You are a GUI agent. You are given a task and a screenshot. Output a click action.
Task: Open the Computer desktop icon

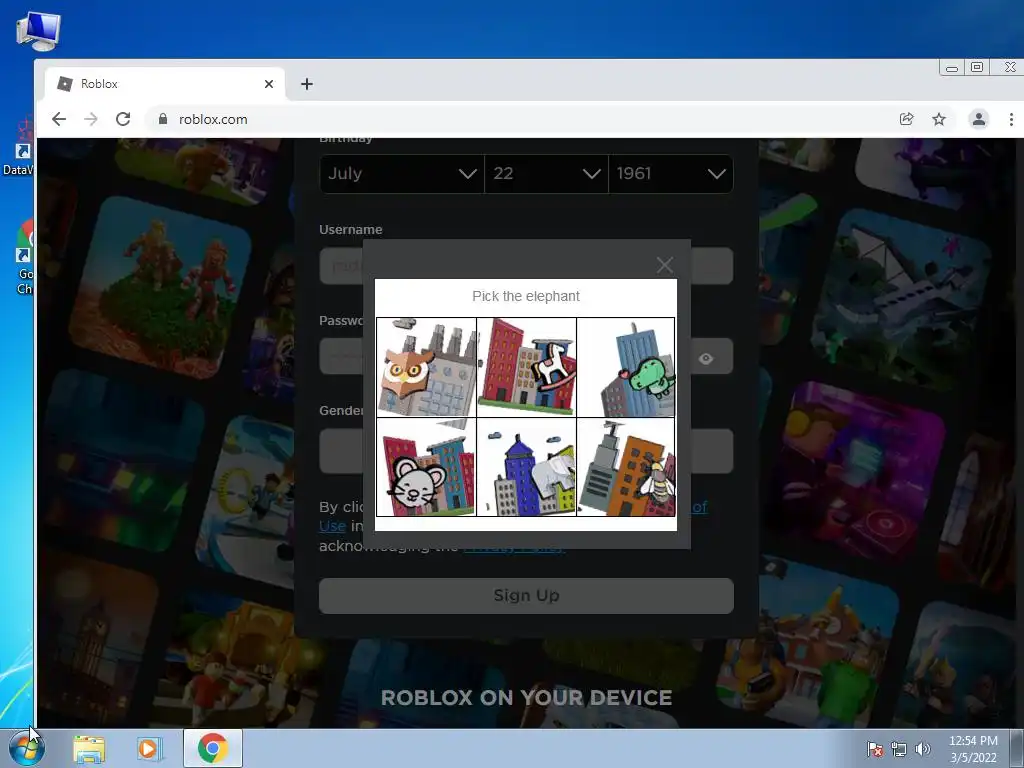coord(38,31)
